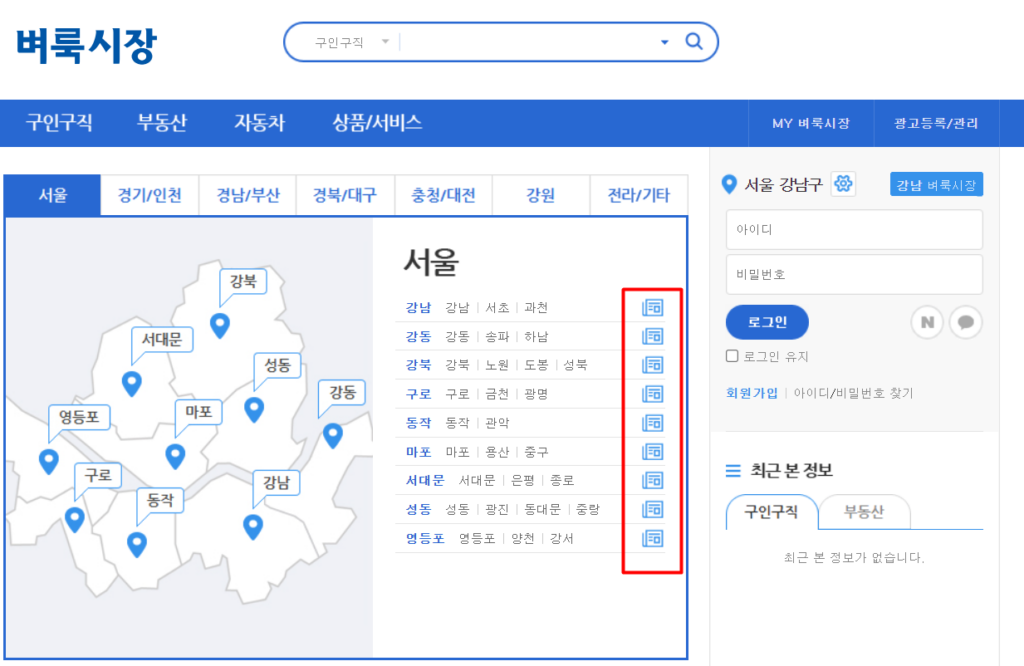Open the newspaper icon for the 서대문 row

click(653, 480)
